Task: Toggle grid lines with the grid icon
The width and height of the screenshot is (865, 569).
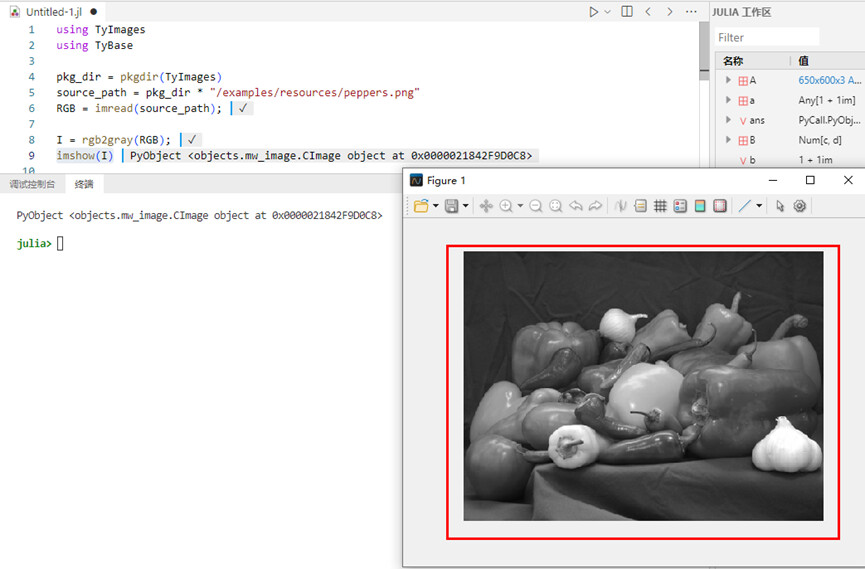Action: [x=660, y=206]
